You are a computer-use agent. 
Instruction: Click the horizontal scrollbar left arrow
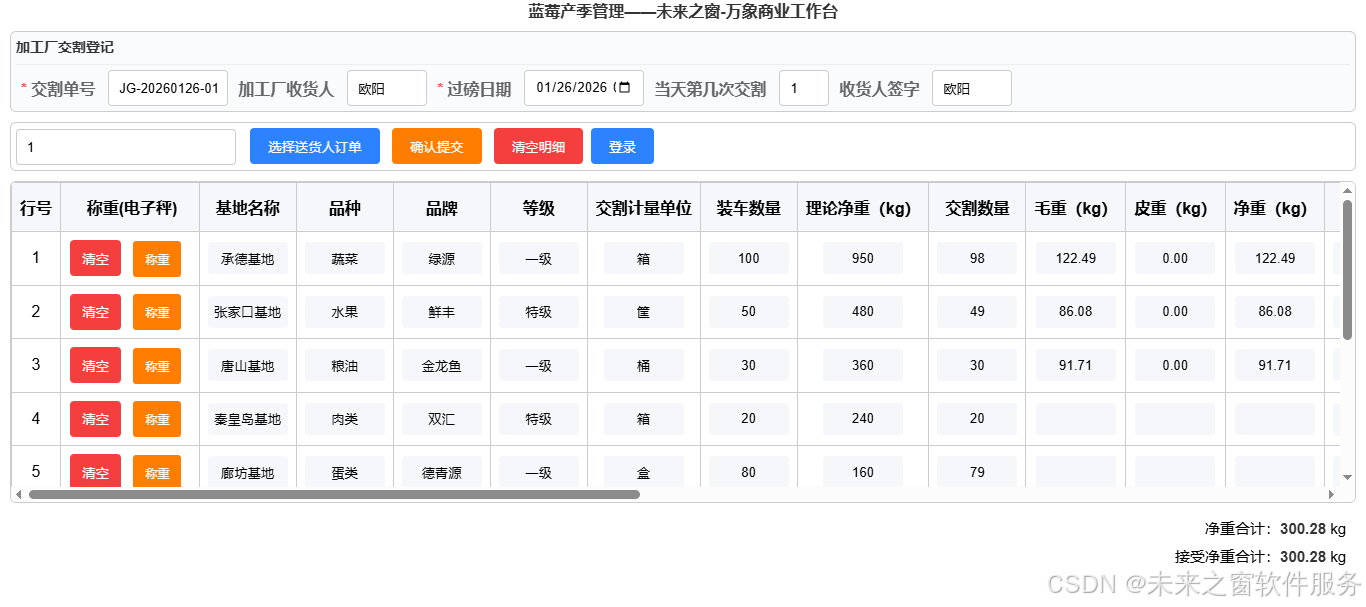click(x=19, y=494)
